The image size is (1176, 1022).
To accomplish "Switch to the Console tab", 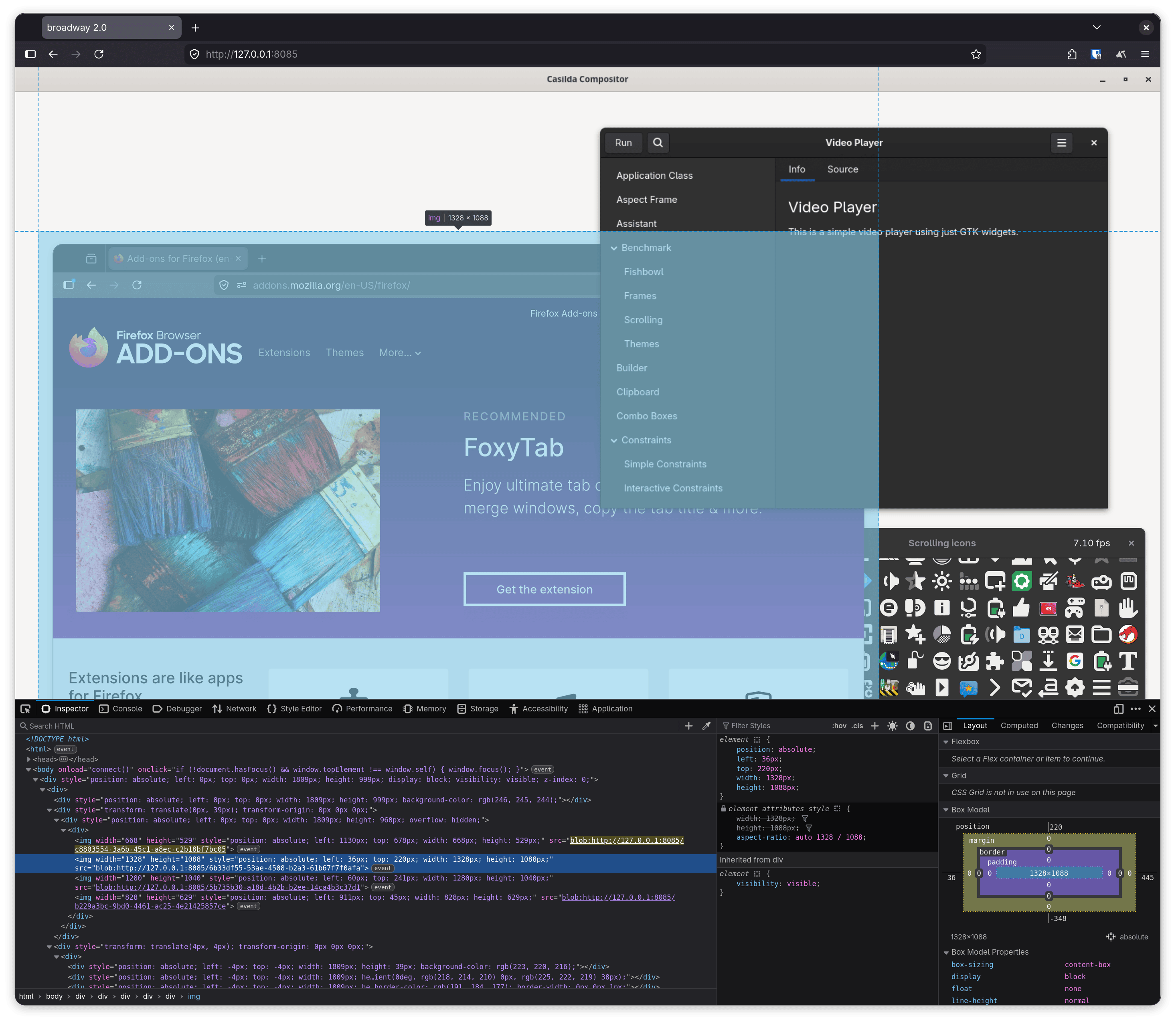I will 120,709.
